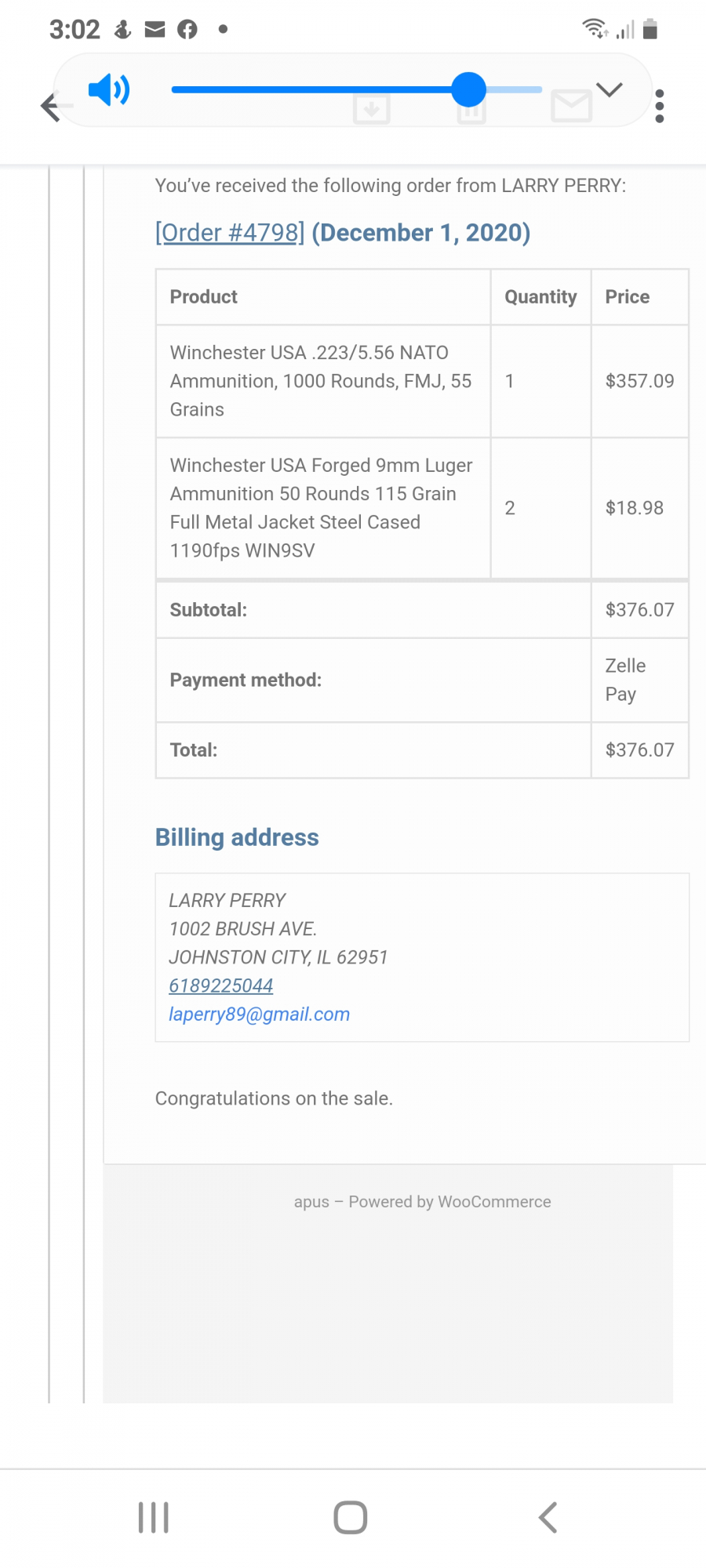Tap the blue volume speaker icon
Screen dimensions: 706x1568
pyautogui.click(x=109, y=90)
